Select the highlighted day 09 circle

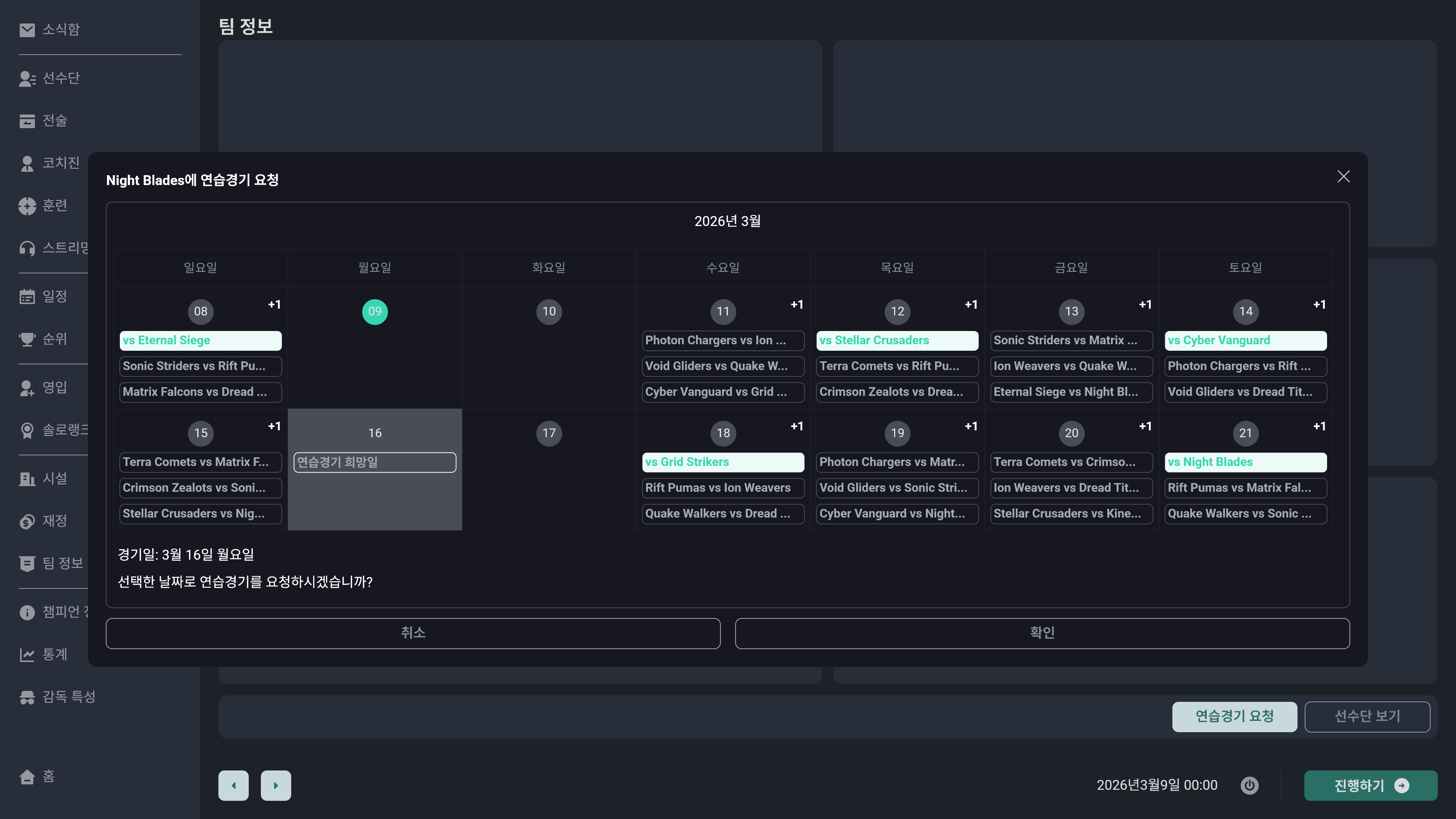375,311
